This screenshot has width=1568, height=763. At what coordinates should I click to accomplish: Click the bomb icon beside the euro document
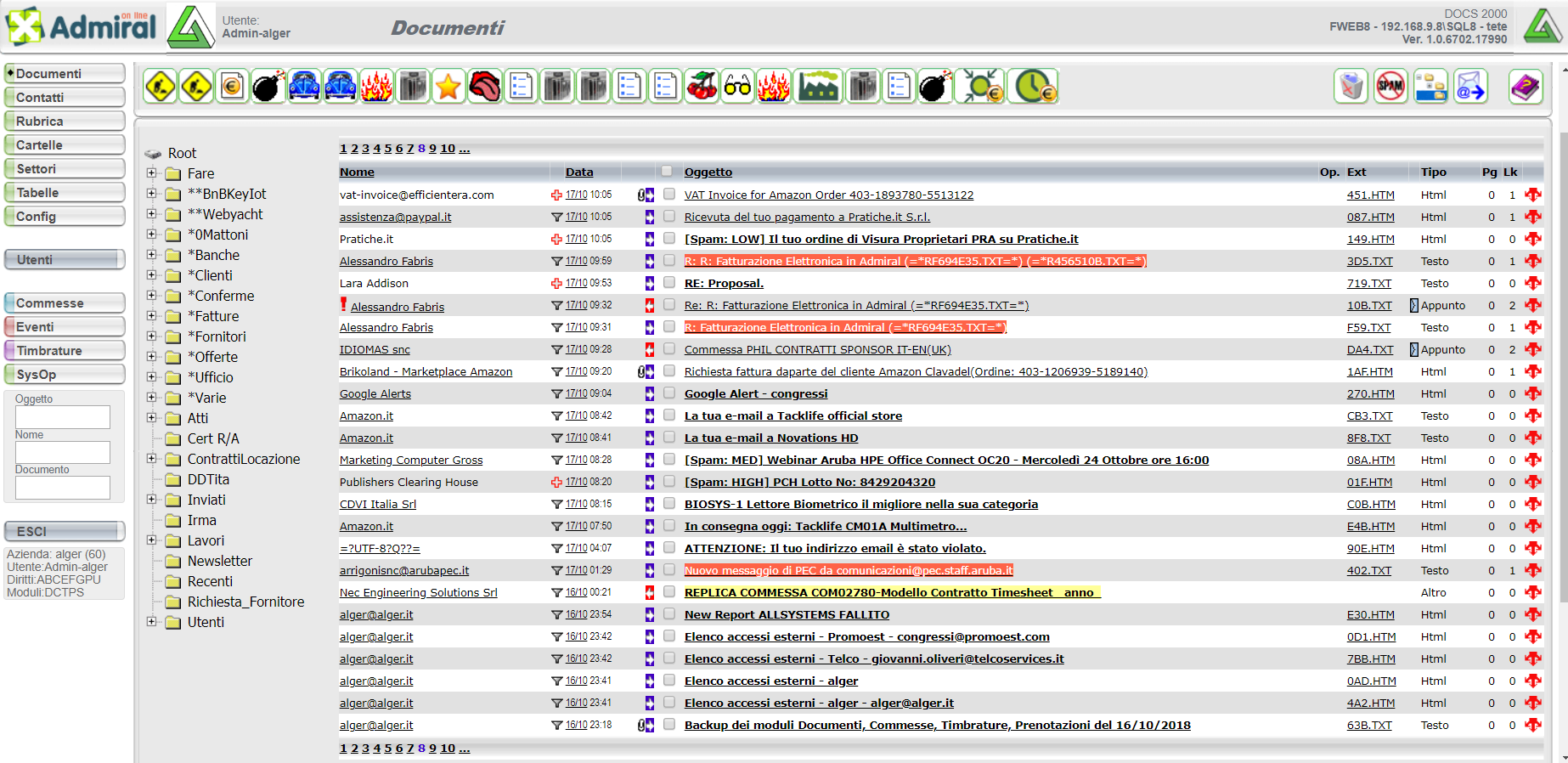pos(268,86)
